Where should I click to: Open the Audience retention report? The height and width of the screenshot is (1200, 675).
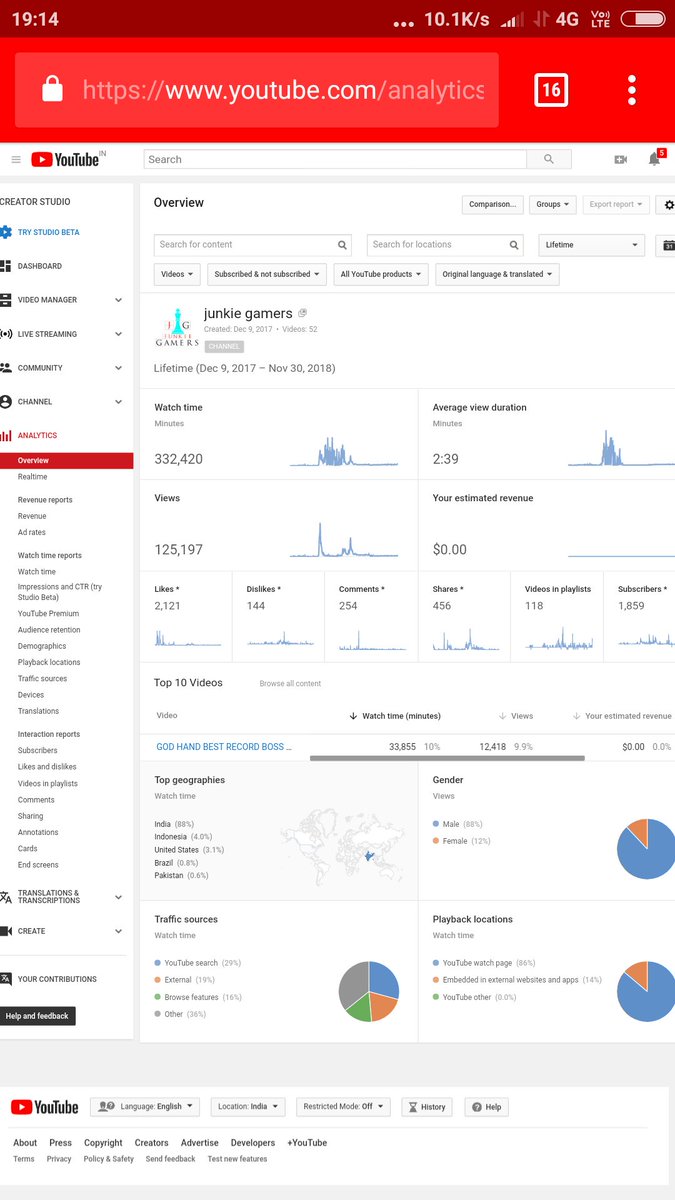49,630
